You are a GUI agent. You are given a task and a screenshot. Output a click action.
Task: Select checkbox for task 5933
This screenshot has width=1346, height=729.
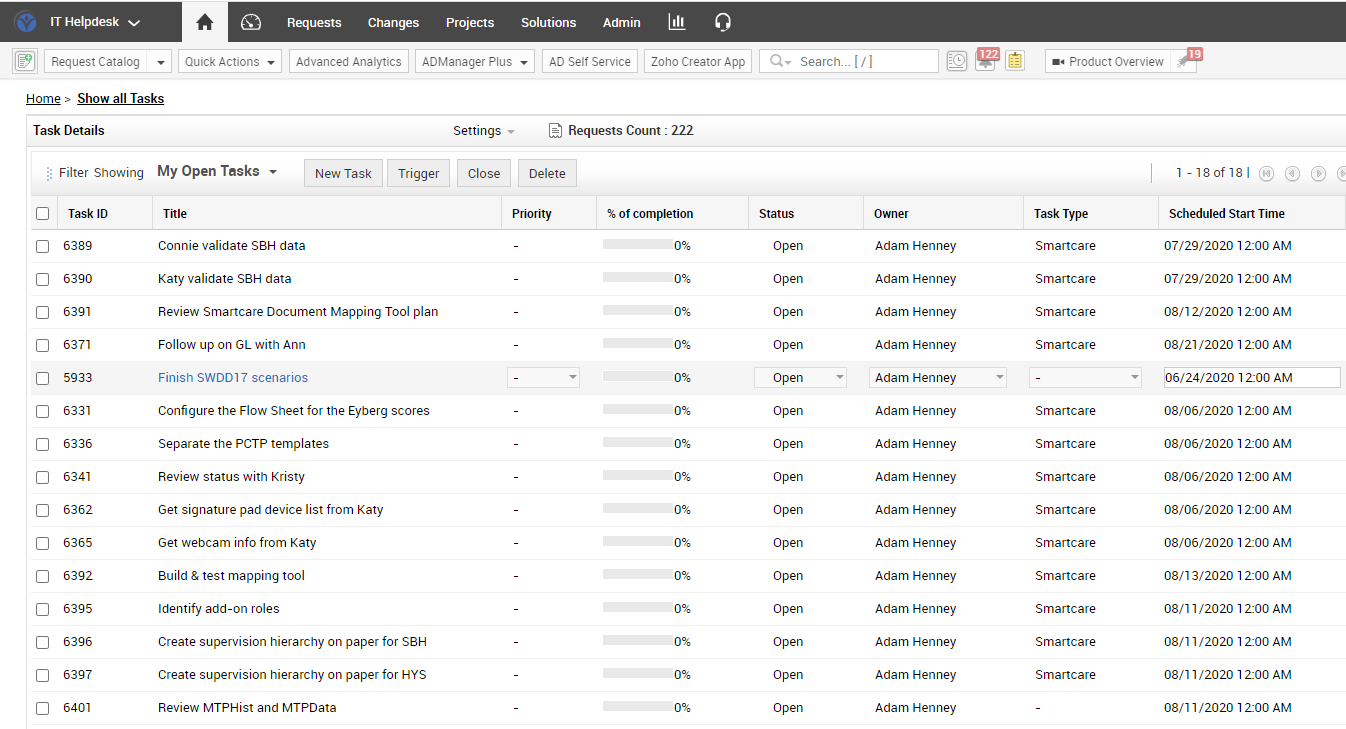42,378
